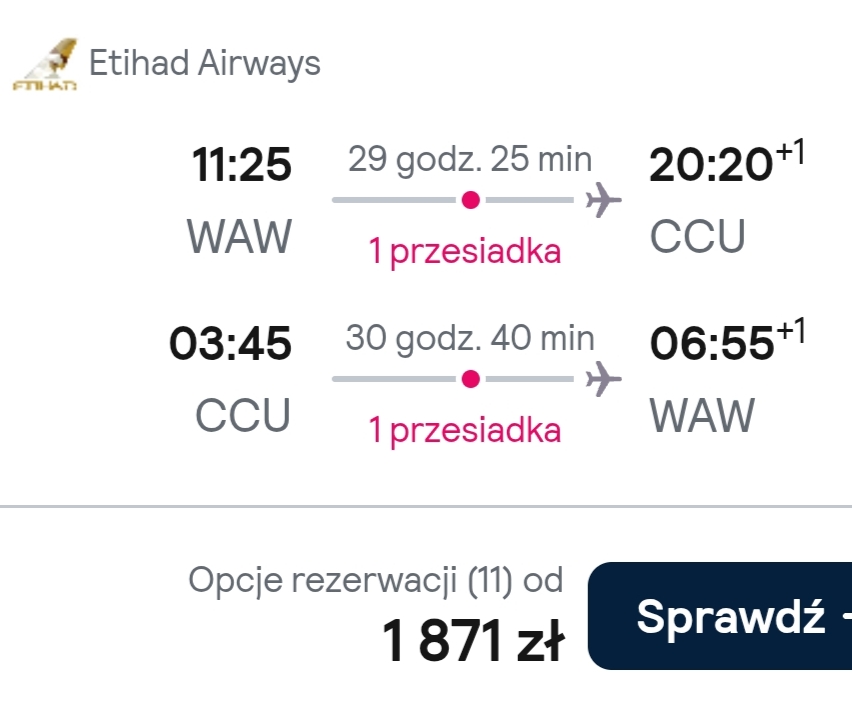Screen dimensions: 852x706
Task: Open the outbound 1 przesiadka details
Action: point(465,252)
